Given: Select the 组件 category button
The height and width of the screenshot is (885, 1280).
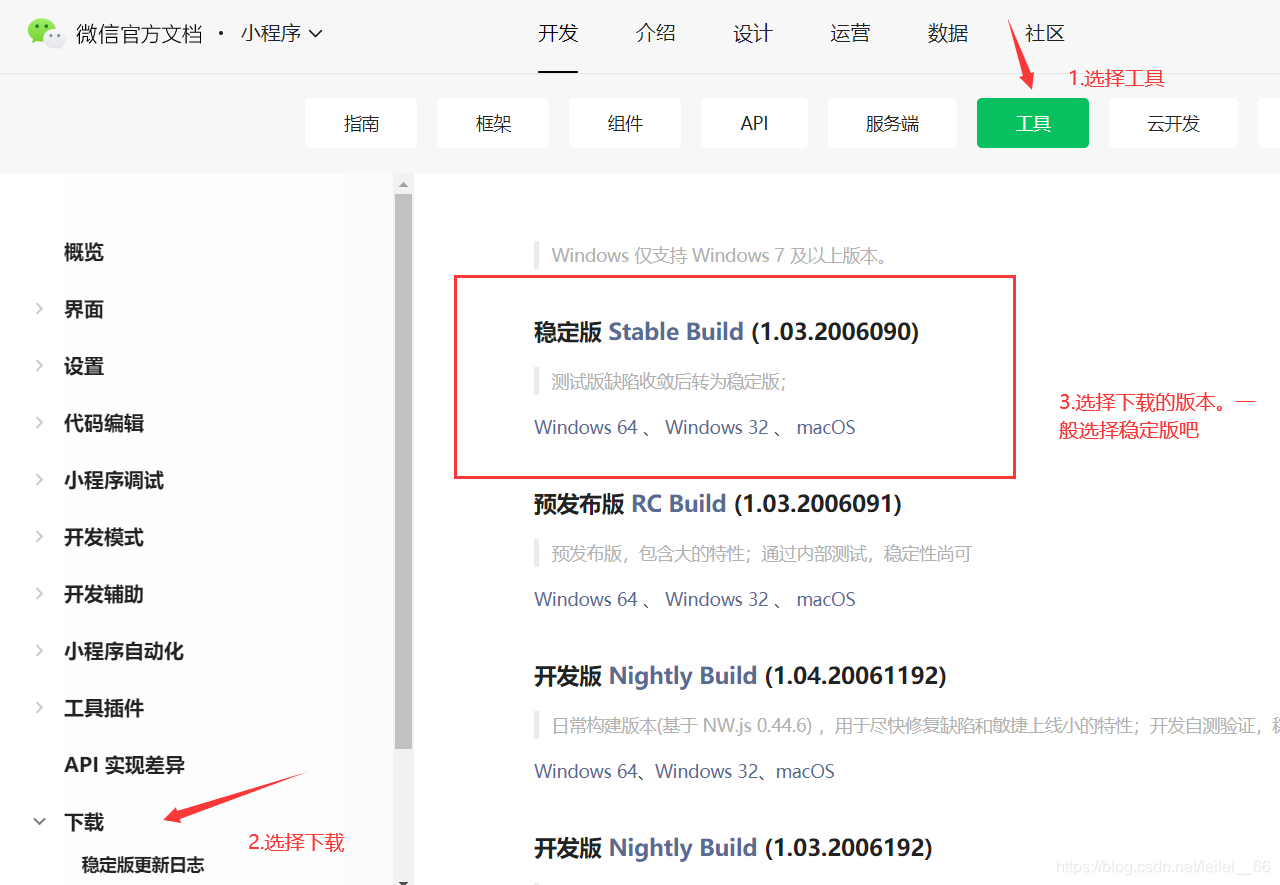Looking at the screenshot, I should (x=625, y=123).
